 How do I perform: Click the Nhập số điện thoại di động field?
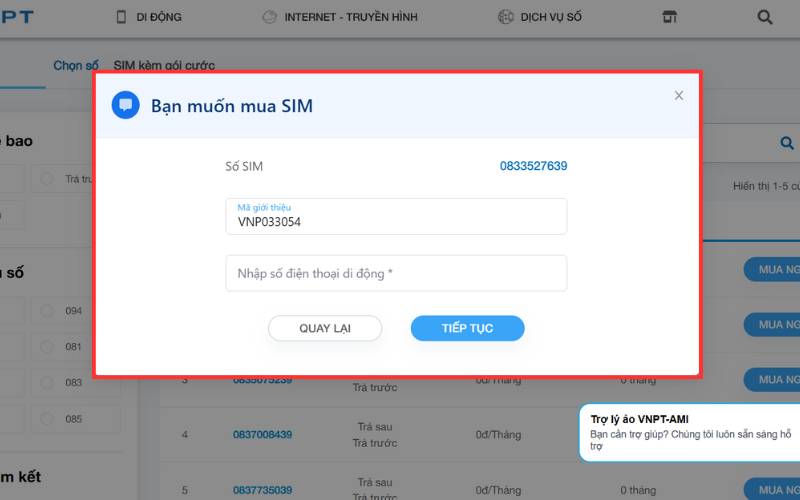[396, 273]
